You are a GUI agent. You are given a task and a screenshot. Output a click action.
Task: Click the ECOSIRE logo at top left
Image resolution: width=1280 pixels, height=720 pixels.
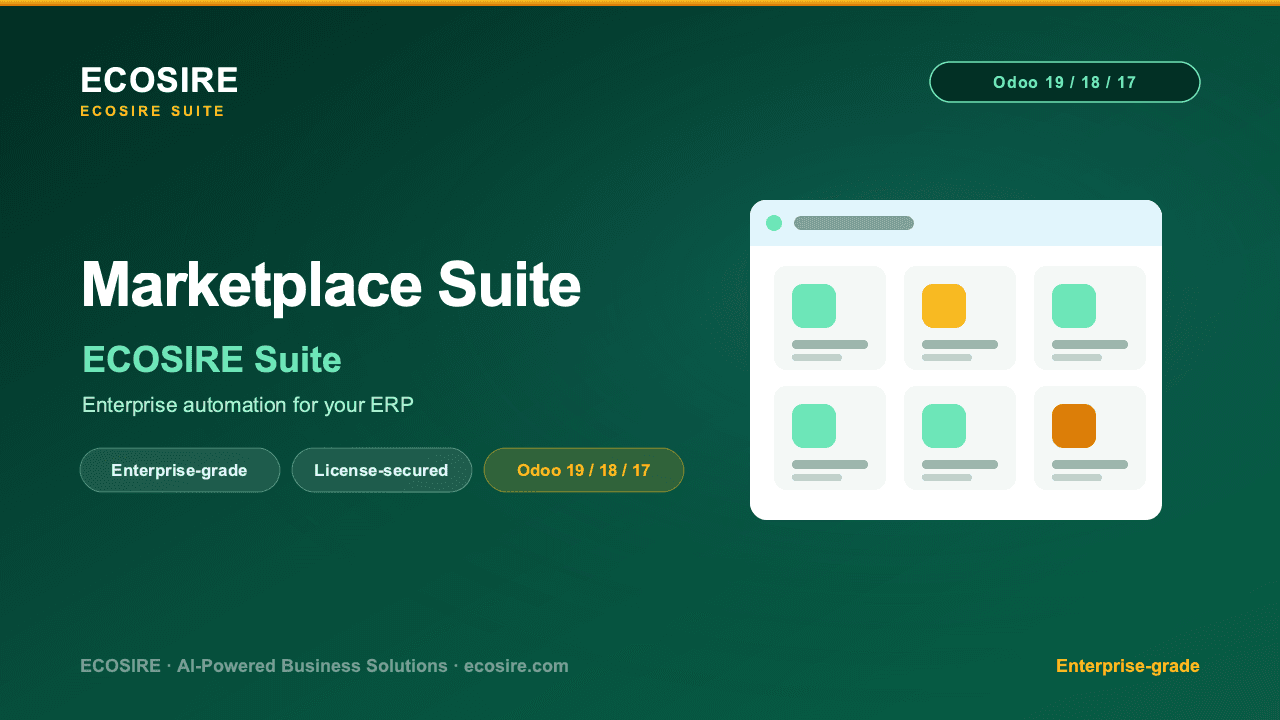(159, 80)
